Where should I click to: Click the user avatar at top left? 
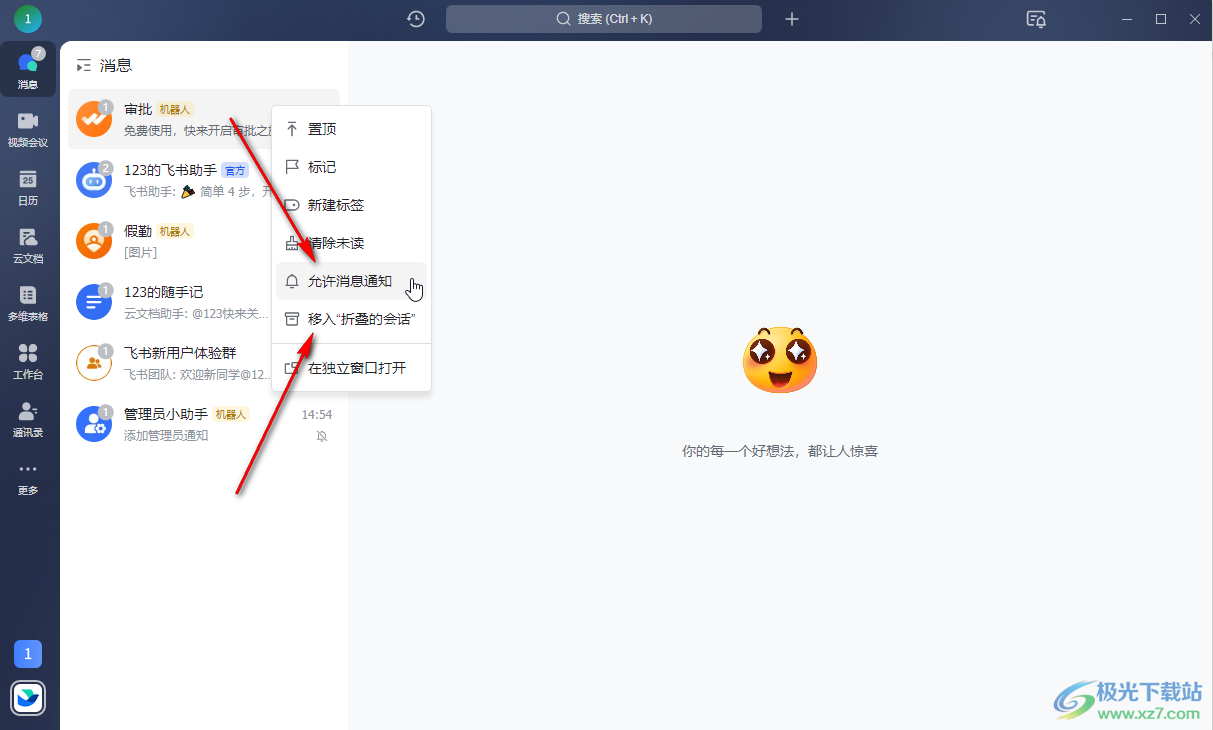[x=27, y=18]
